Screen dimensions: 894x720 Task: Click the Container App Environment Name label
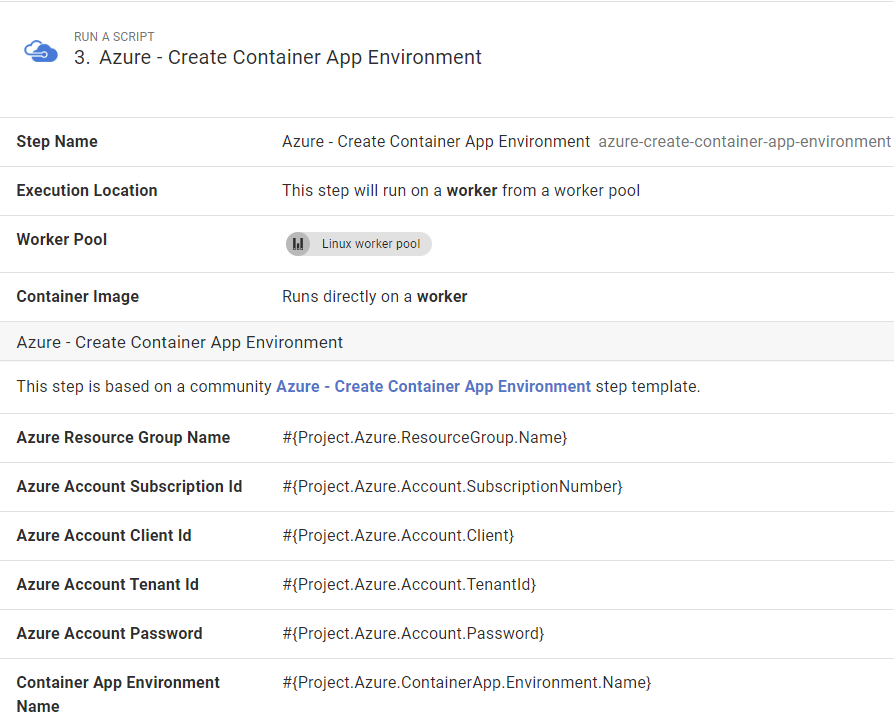[118, 694]
